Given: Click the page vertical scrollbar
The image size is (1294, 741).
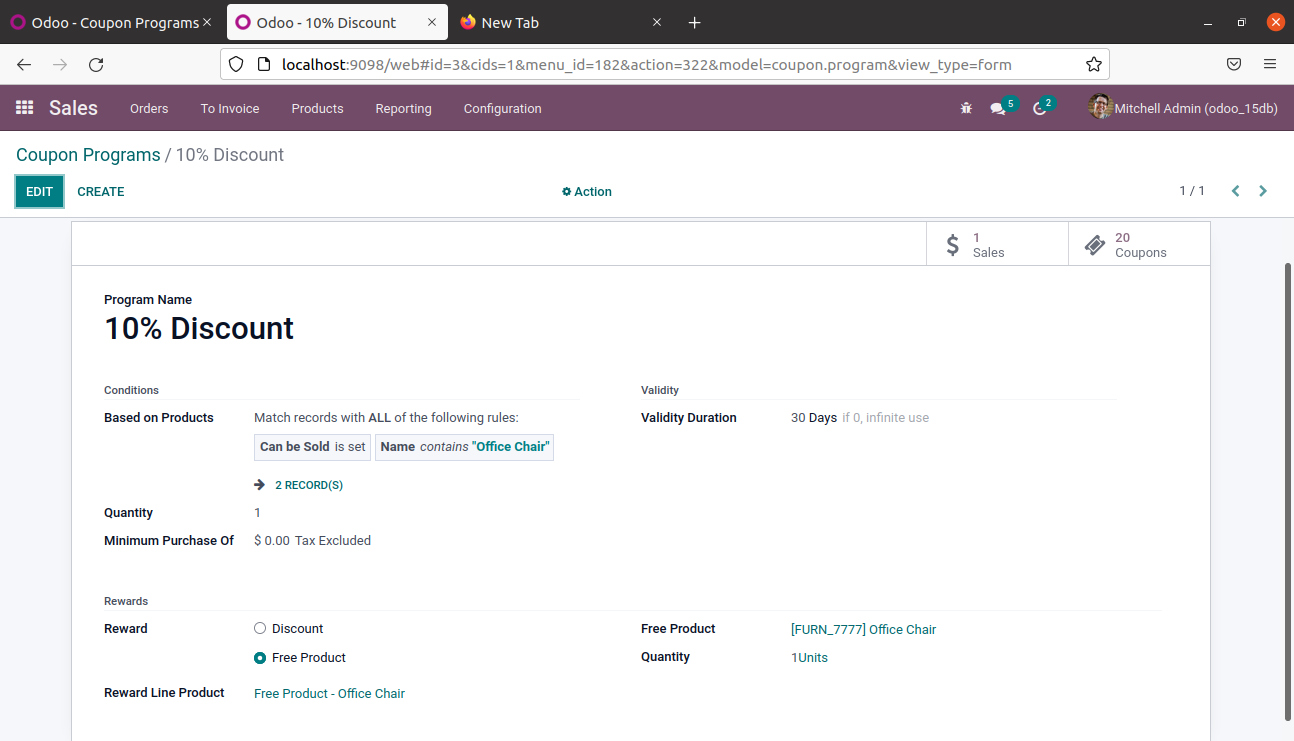Looking at the screenshot, I should pyautogui.click(x=1287, y=490).
